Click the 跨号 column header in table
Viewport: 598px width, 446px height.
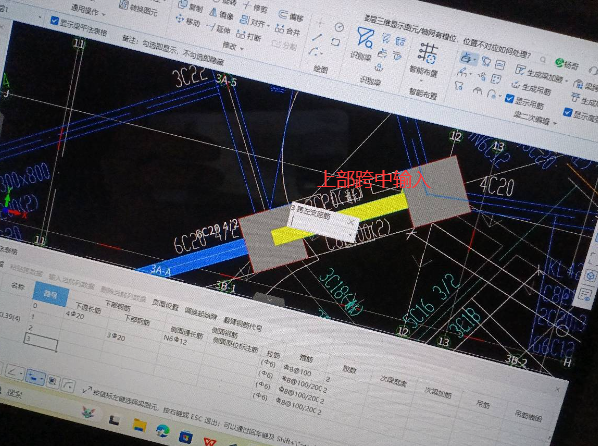pos(51,294)
